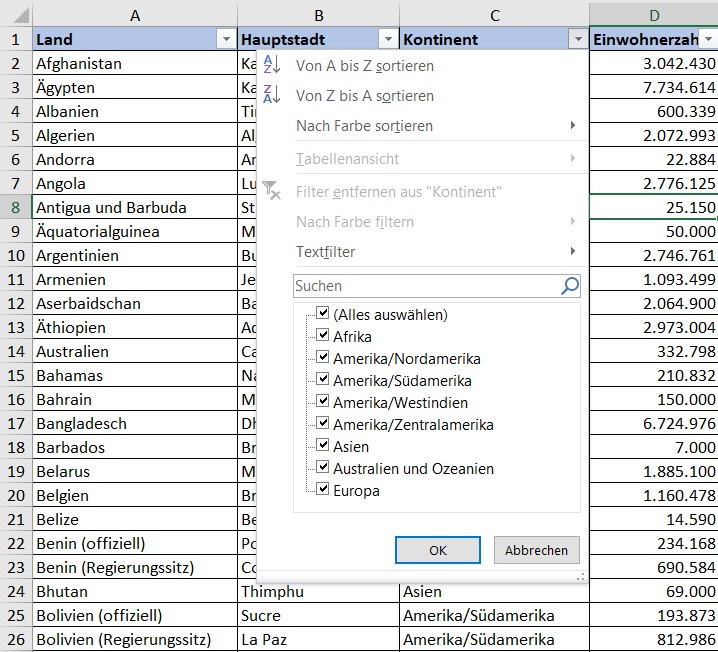Click the sort Z to A icon

[271, 96]
